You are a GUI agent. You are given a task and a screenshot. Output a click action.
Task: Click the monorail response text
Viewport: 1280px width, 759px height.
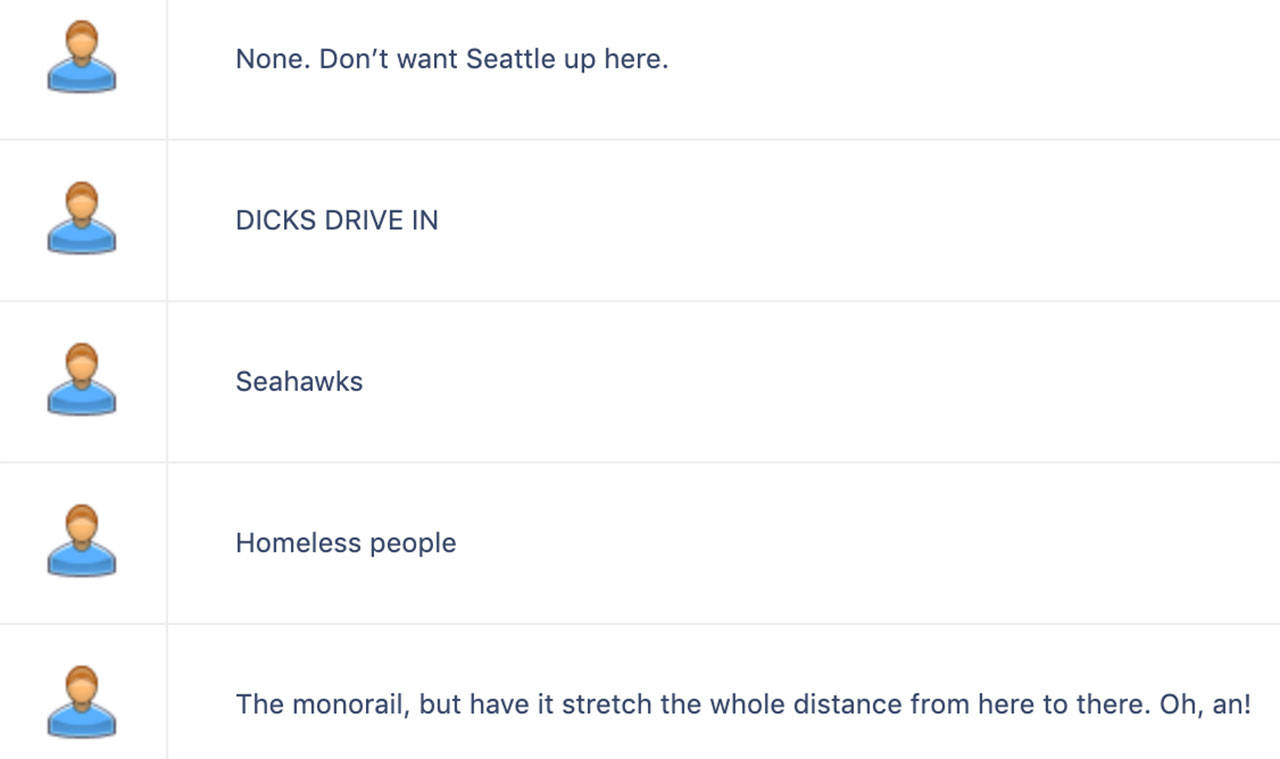coord(743,704)
